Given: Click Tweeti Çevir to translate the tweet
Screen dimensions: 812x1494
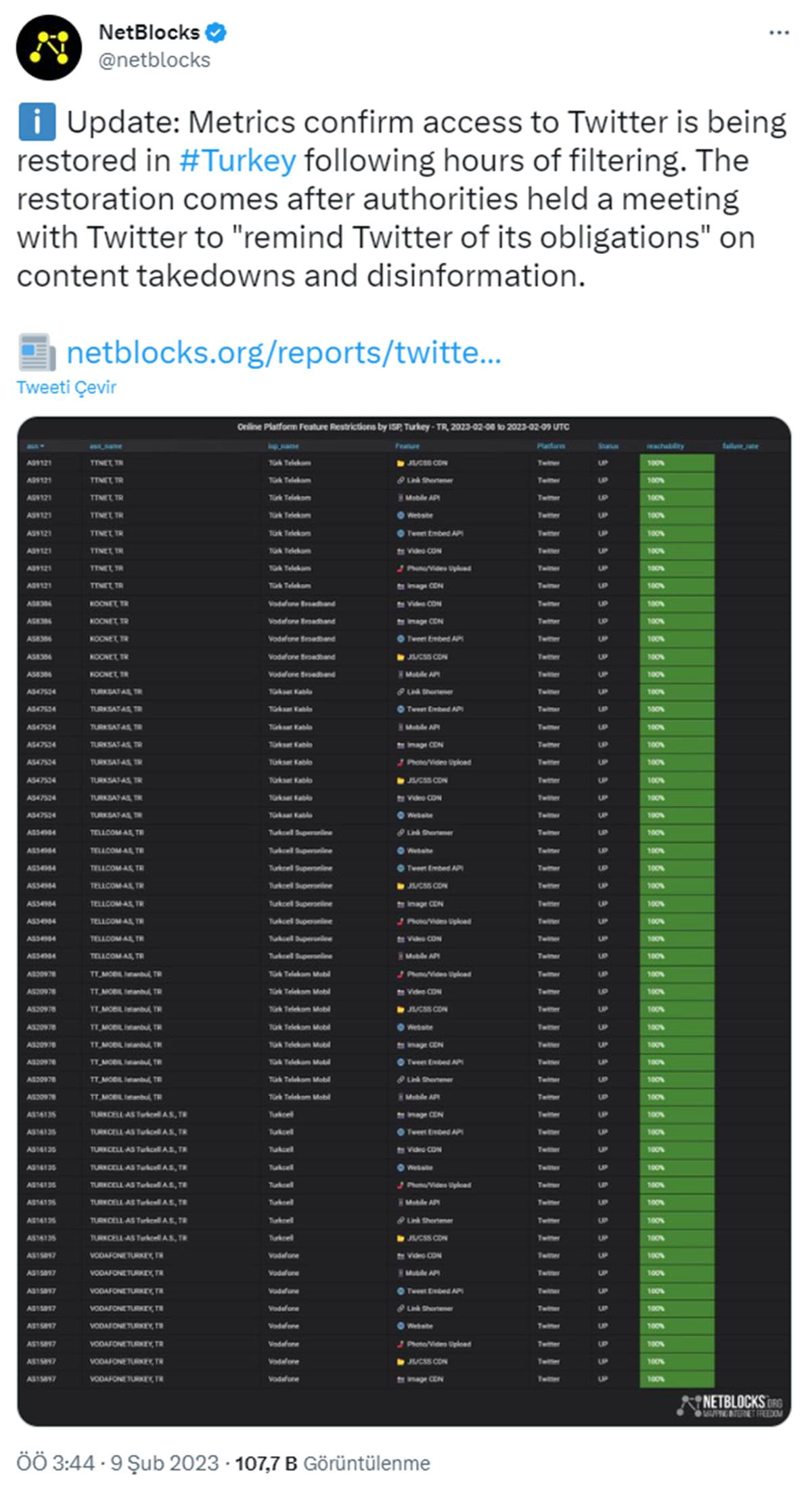Looking at the screenshot, I should tap(66, 387).
